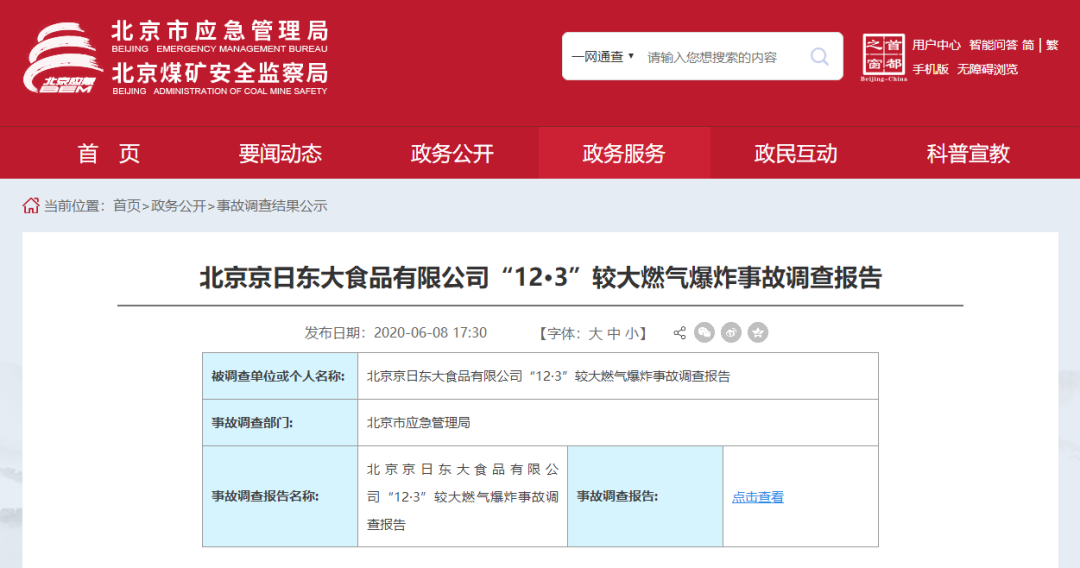The width and height of the screenshot is (1080, 568).
Task: Click the search magnifier icon
Action: click(x=819, y=56)
